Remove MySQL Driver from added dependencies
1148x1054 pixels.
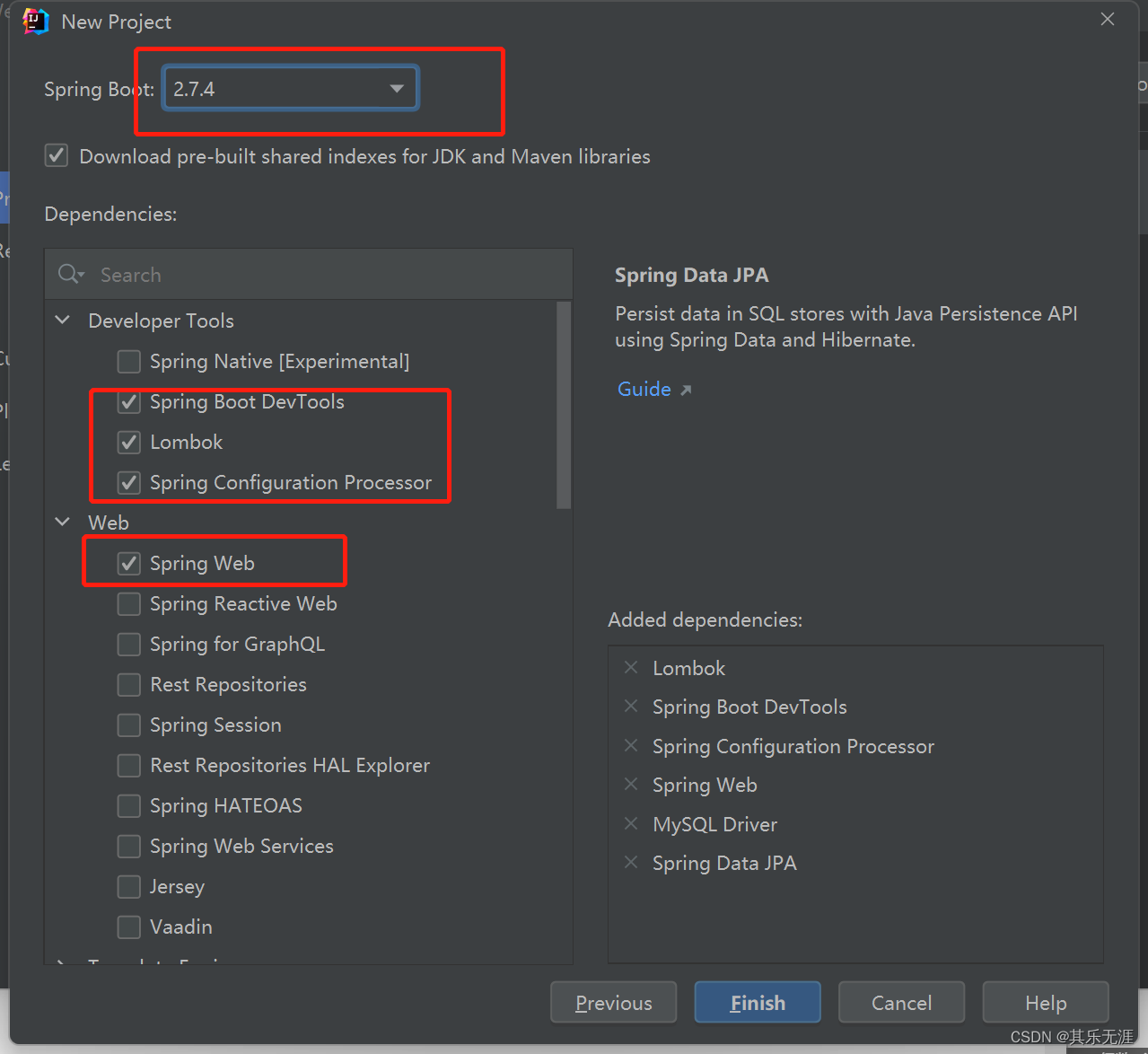[631, 823]
